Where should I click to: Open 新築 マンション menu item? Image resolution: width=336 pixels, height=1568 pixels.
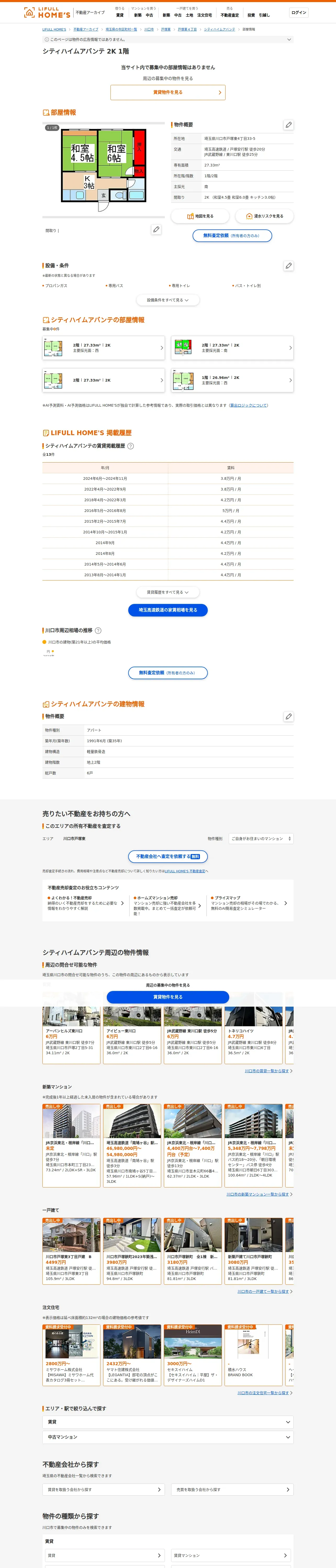pos(138,15)
